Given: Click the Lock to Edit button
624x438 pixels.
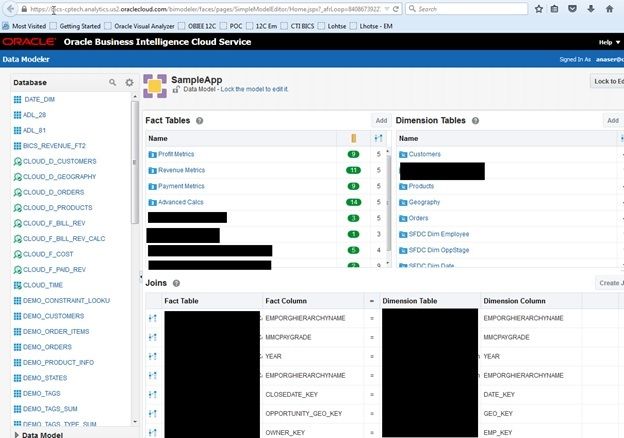Looking at the screenshot, I should click(x=607, y=81).
